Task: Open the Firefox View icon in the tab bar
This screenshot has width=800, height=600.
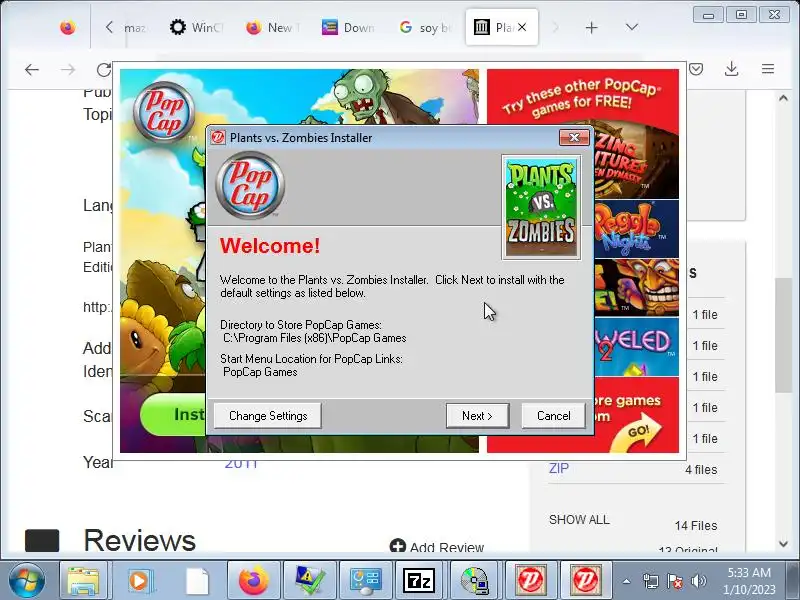Action: [68, 27]
